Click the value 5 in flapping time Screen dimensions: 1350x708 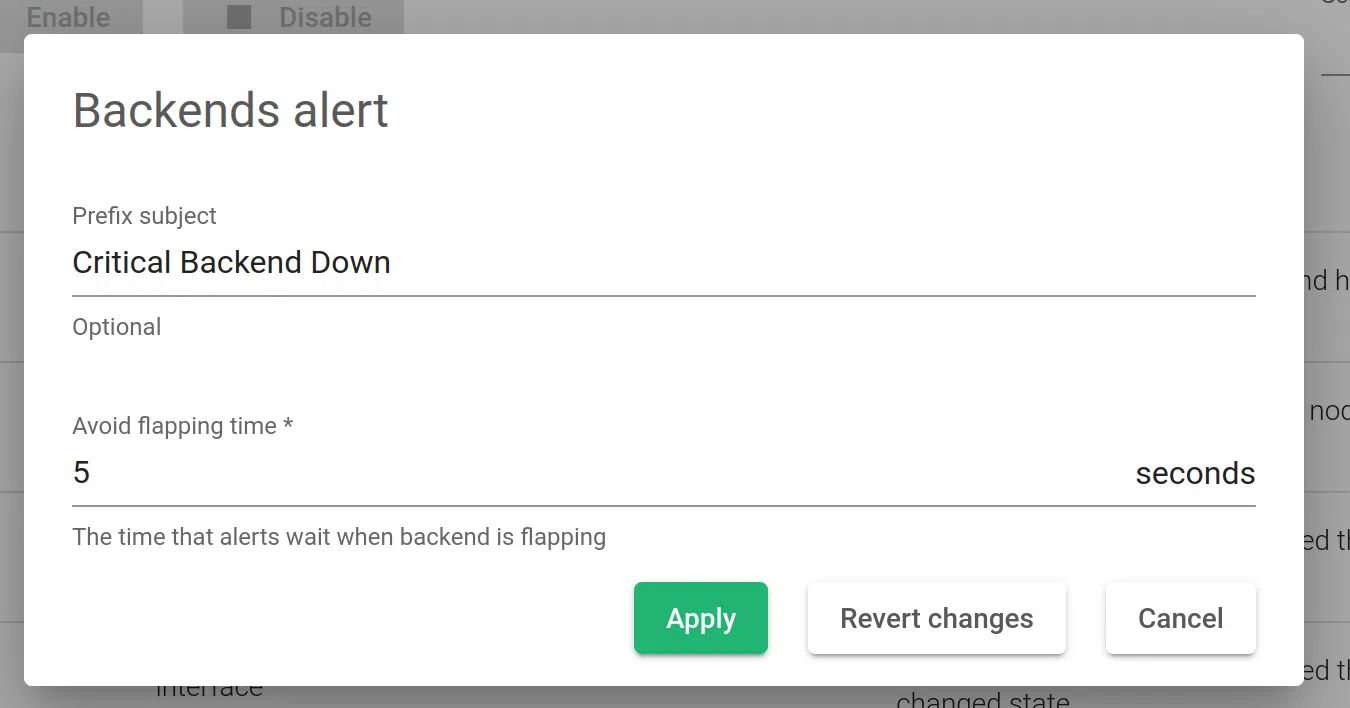[82, 473]
